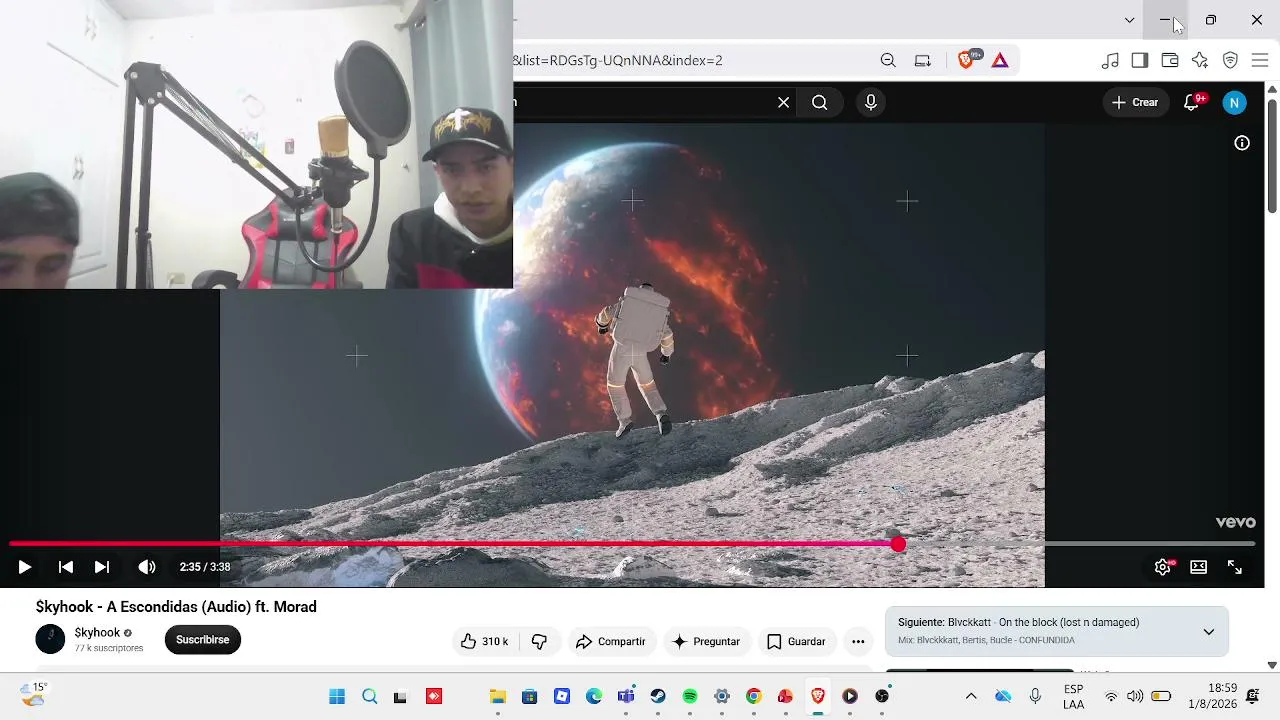This screenshot has height=720, width=1280.
Task: Skip back to the previous video
Action: [66, 567]
